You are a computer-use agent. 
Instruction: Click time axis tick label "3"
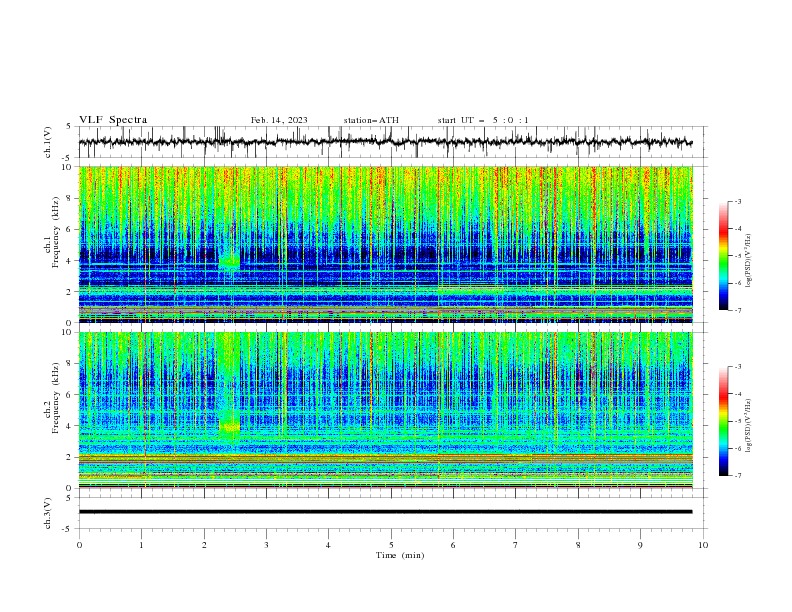point(266,545)
